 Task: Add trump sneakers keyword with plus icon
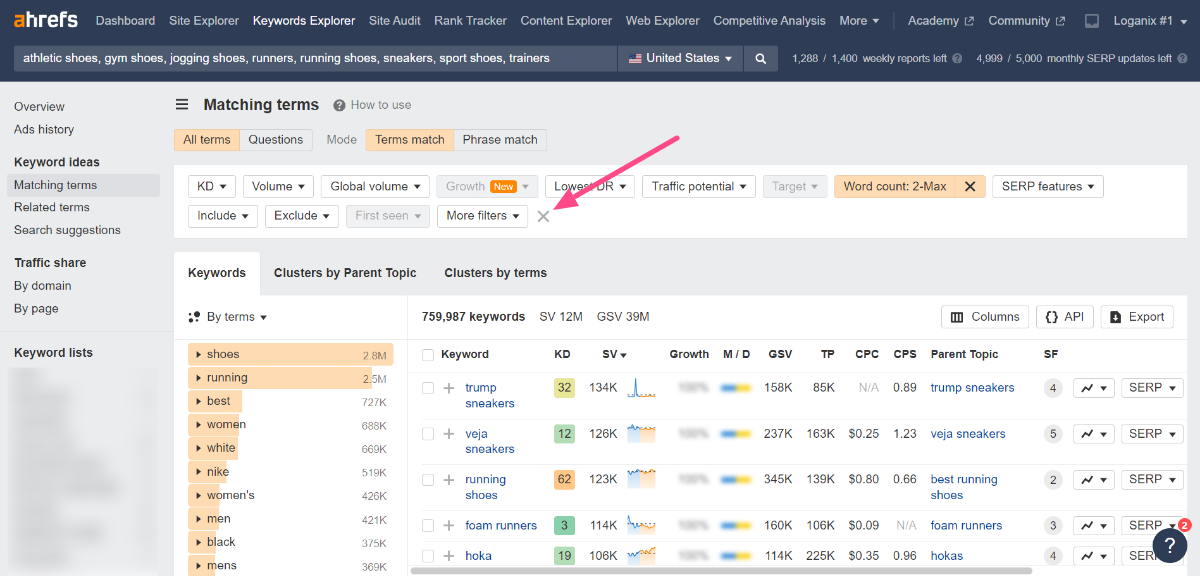tap(449, 388)
